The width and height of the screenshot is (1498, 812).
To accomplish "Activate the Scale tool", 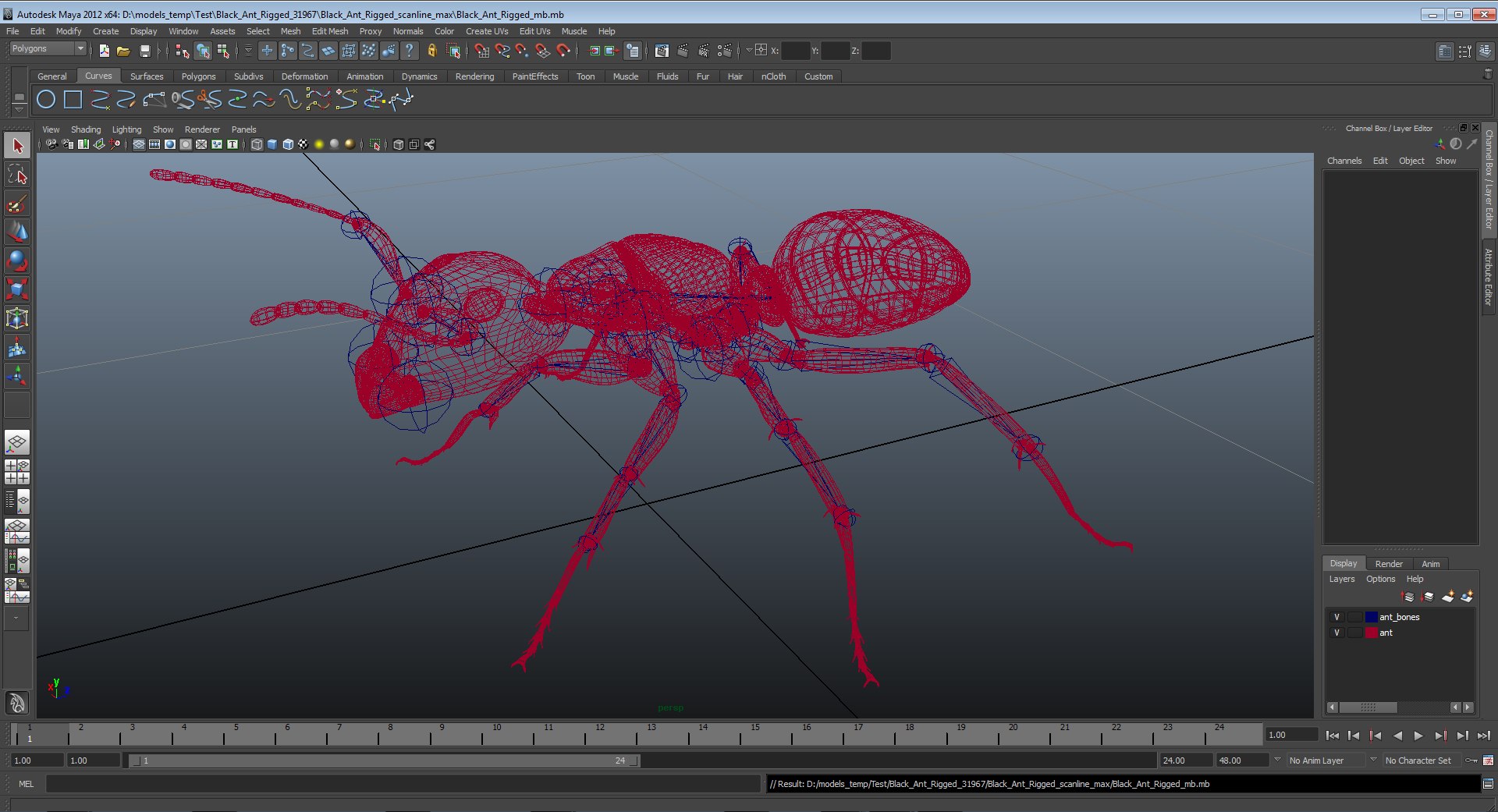I will coord(17,289).
